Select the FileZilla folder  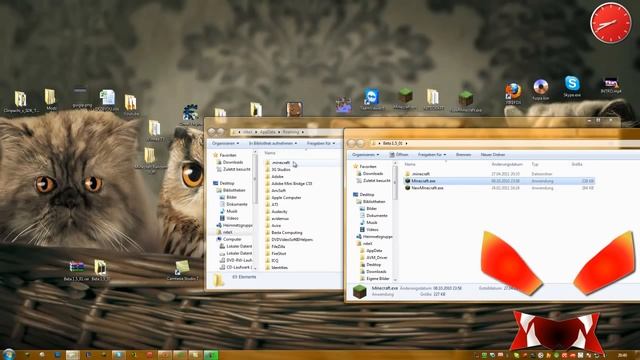coord(278,247)
